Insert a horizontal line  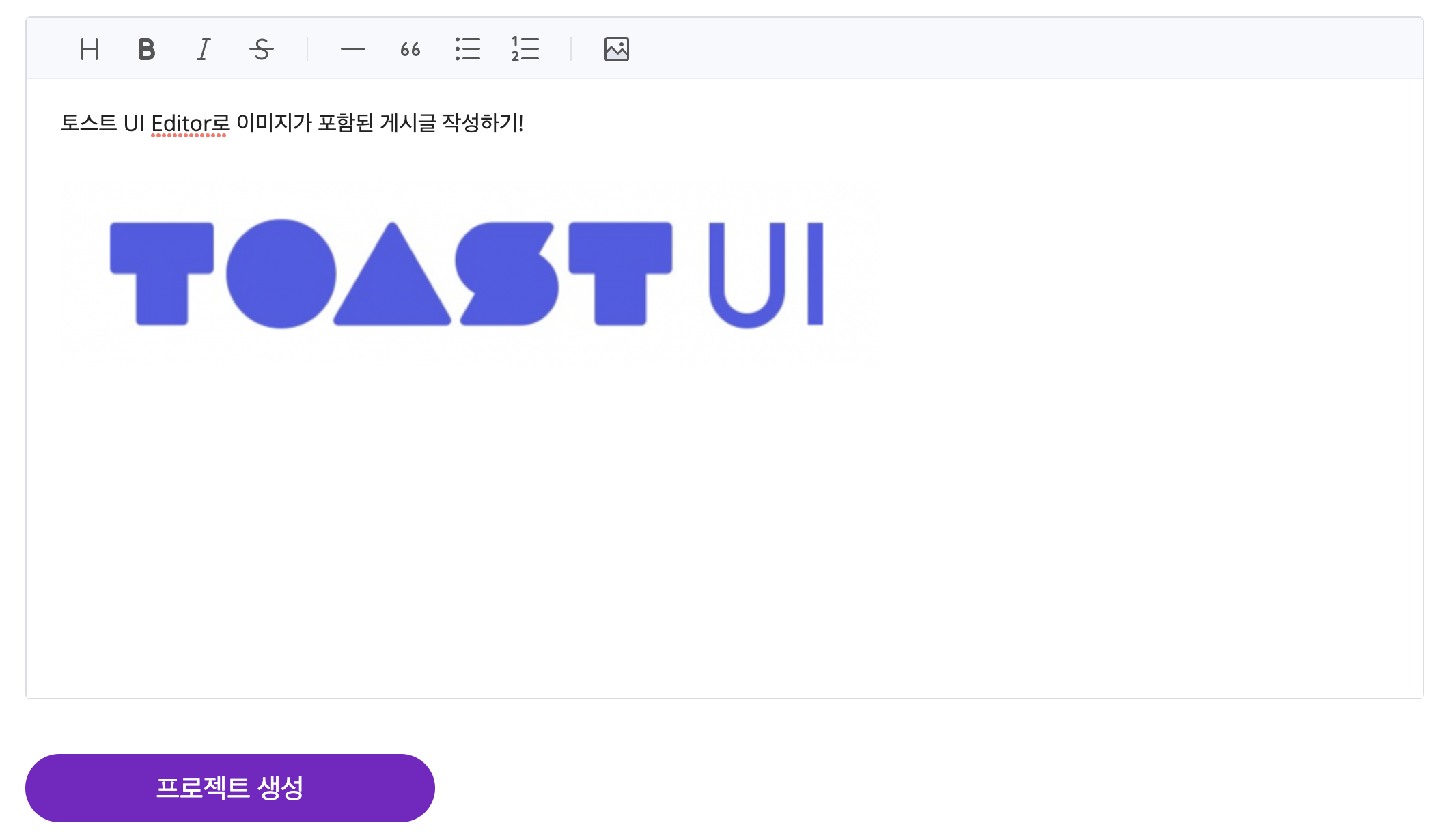(x=353, y=49)
